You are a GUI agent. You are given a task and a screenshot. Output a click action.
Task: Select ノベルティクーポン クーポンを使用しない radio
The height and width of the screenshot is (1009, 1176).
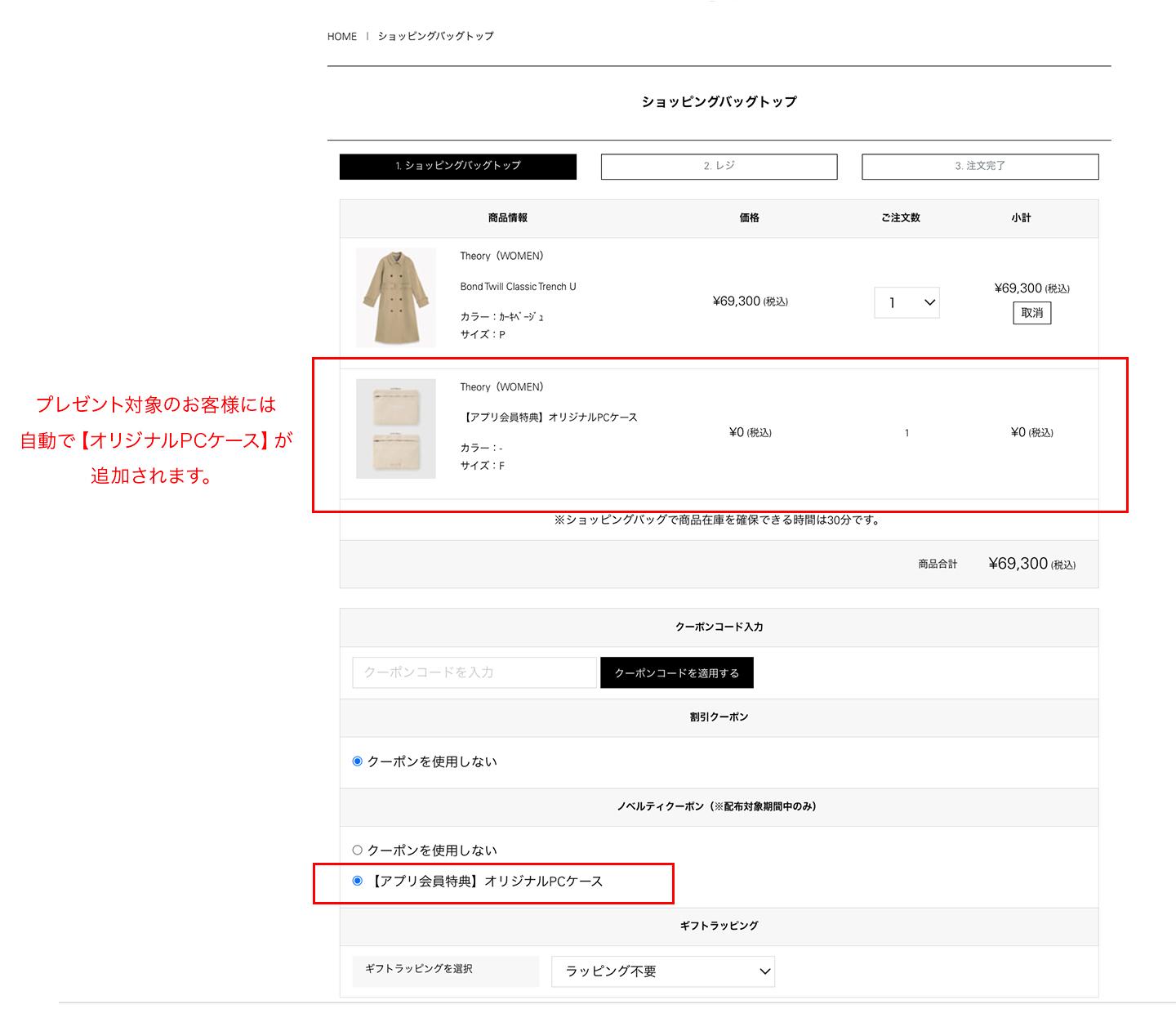[357, 851]
